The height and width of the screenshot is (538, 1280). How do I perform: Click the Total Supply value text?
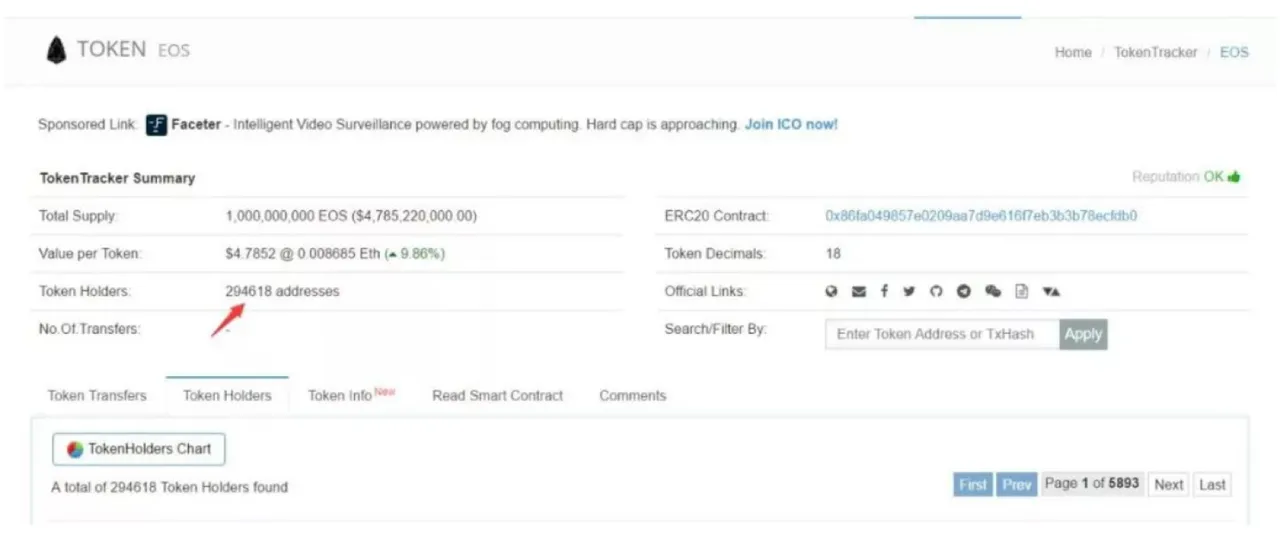(351, 216)
